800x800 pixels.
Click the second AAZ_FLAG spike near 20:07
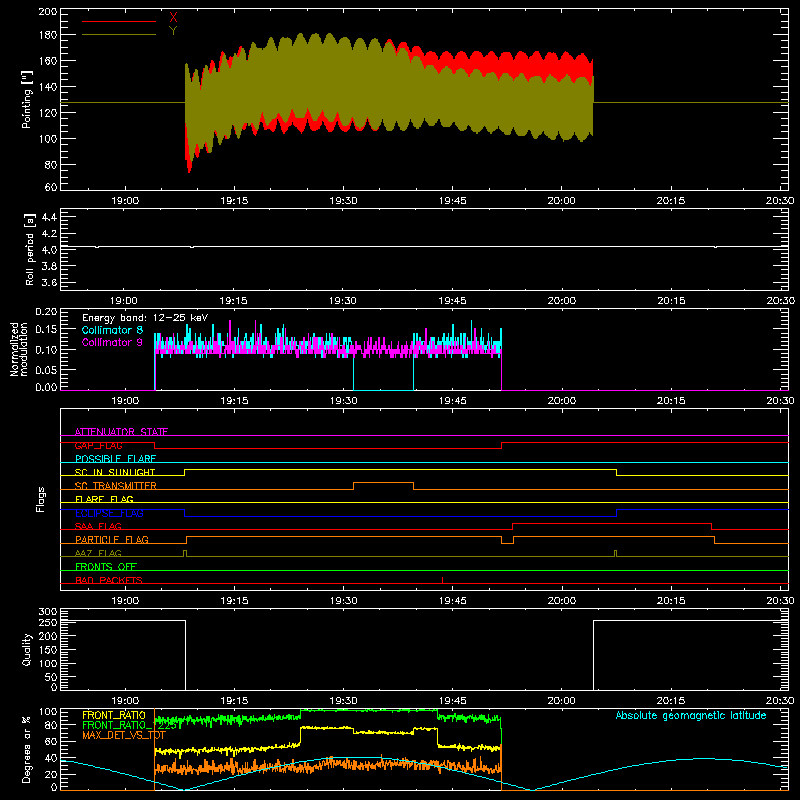[616, 553]
